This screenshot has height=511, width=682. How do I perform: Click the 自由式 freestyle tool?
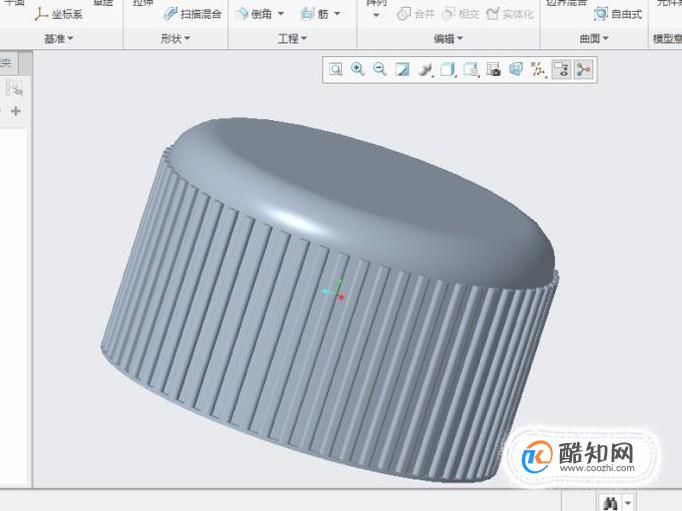pos(618,14)
